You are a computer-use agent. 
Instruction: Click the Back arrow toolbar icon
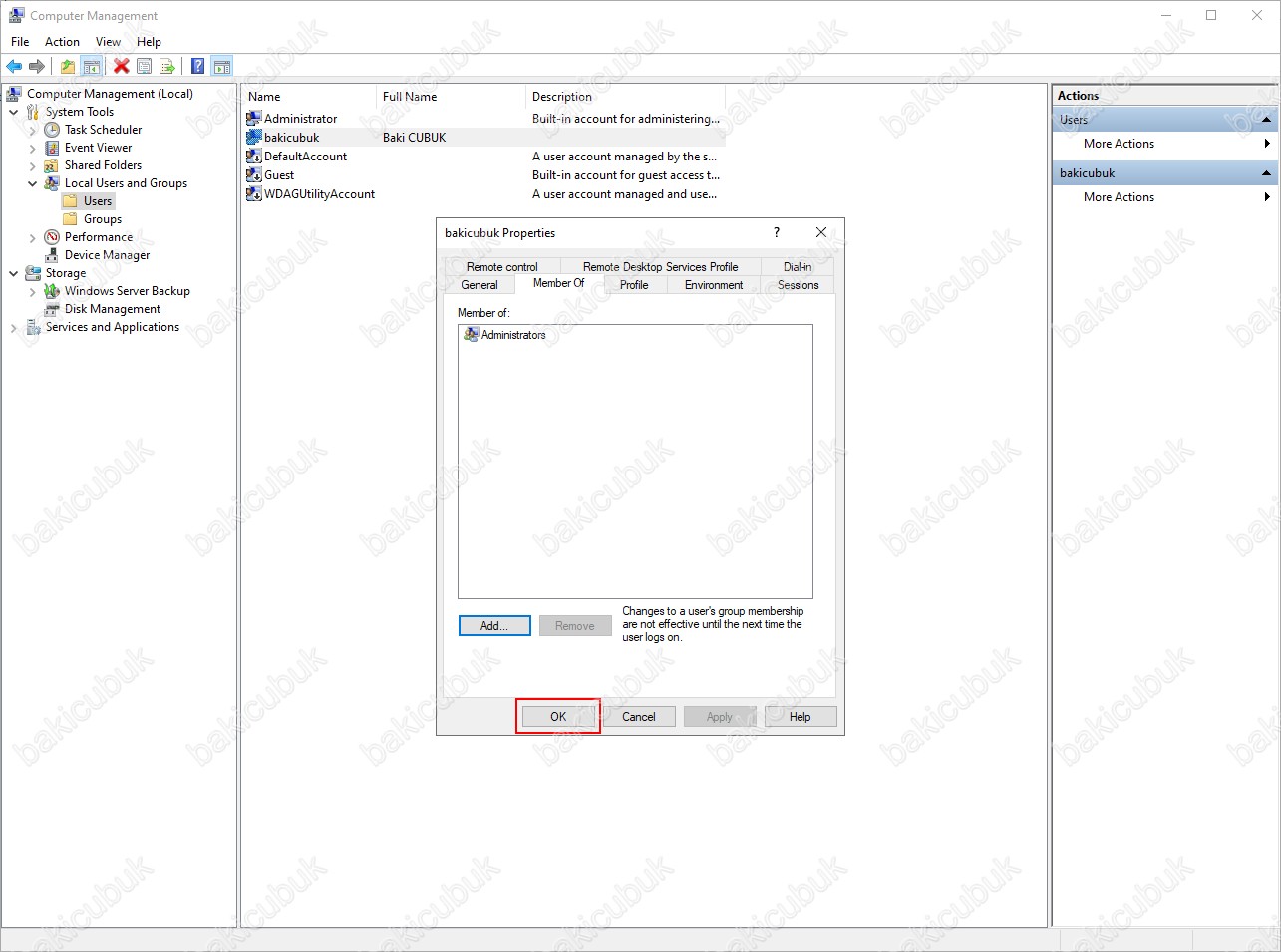14,67
